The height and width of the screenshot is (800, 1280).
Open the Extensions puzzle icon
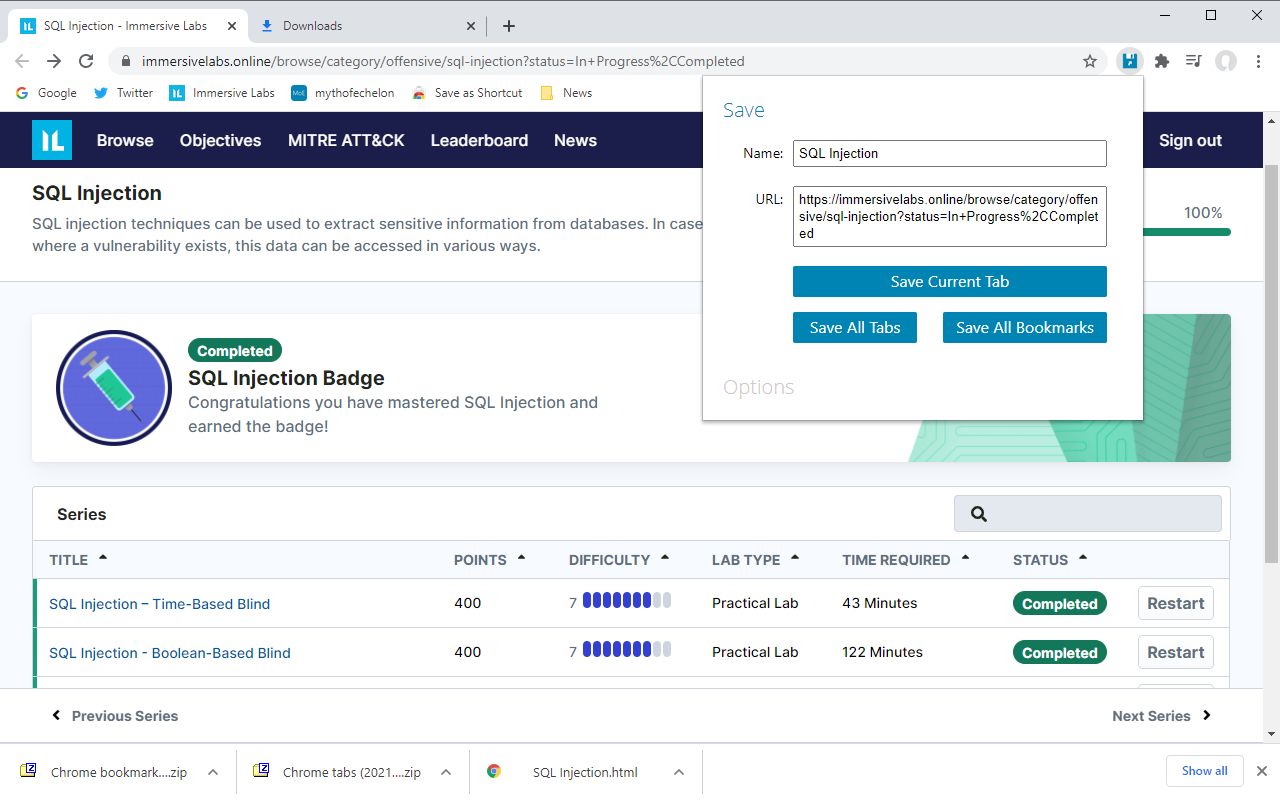[1161, 61]
